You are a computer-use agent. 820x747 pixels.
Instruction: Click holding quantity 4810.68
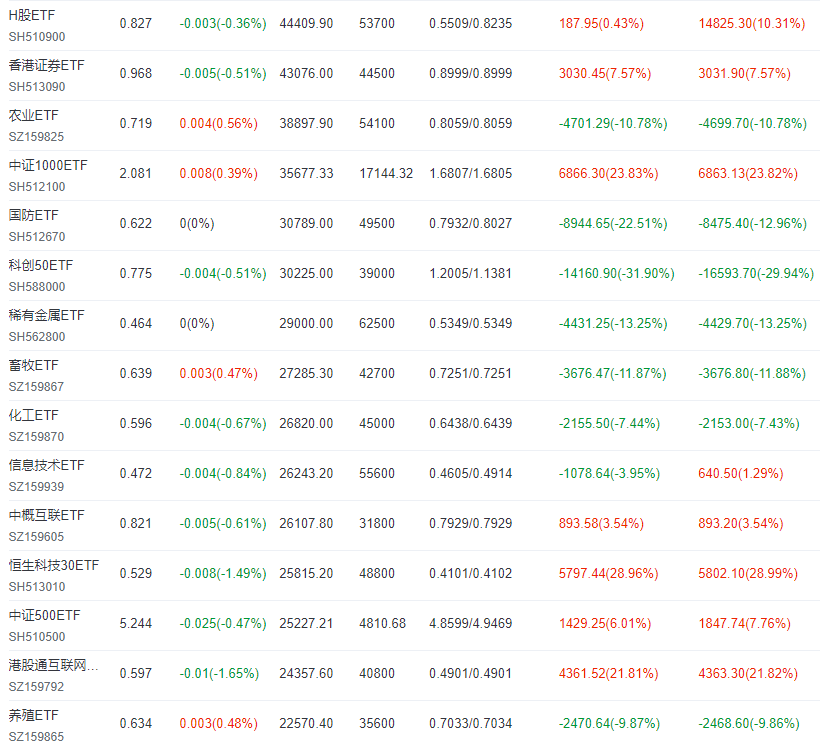point(382,623)
